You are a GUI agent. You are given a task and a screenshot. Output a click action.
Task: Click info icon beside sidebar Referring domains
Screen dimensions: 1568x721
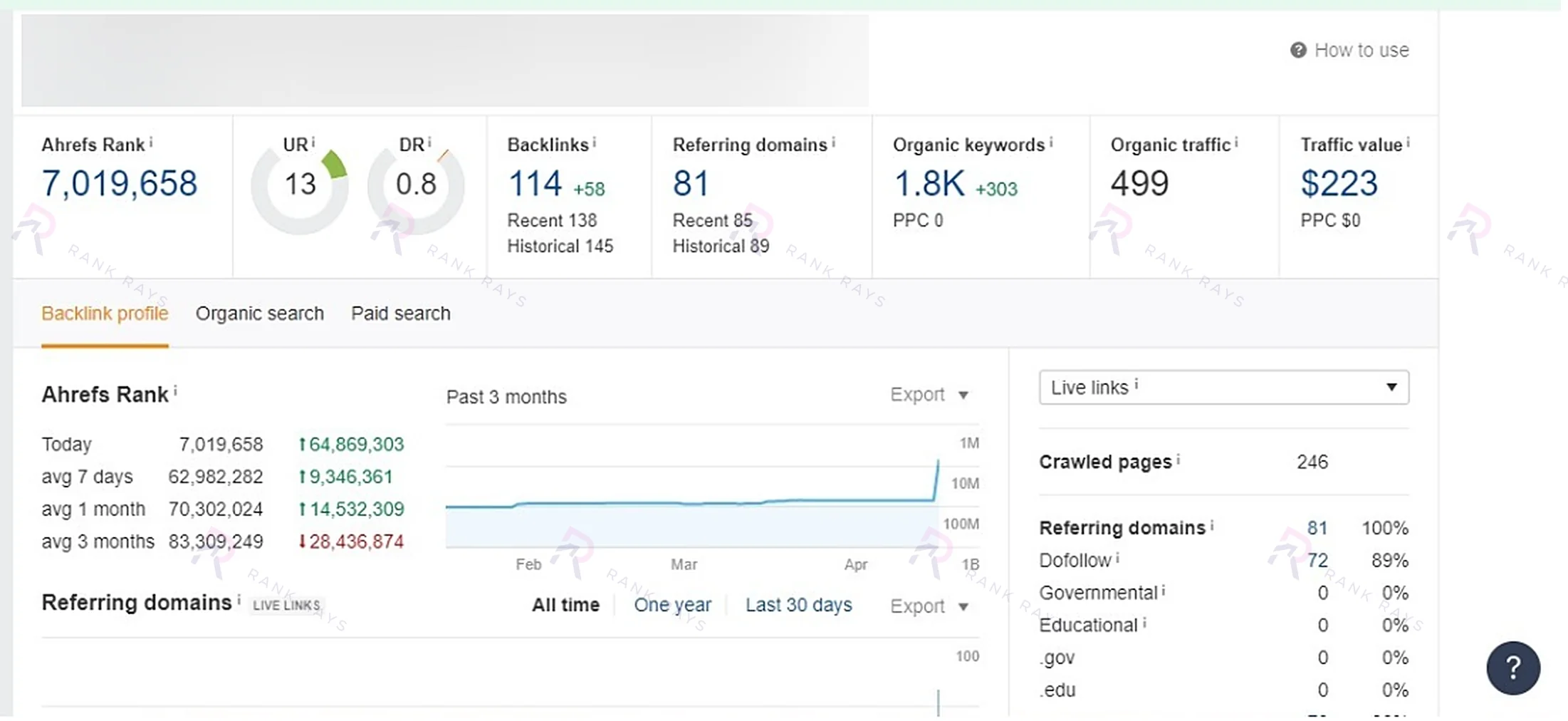[x=1212, y=525]
